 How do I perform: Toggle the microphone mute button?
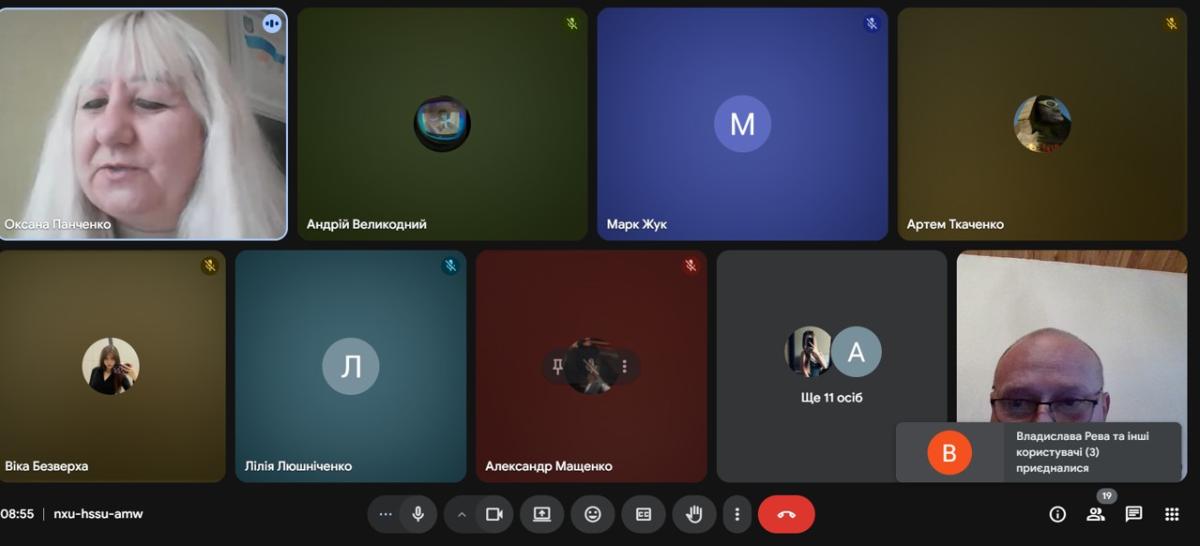[x=418, y=514]
